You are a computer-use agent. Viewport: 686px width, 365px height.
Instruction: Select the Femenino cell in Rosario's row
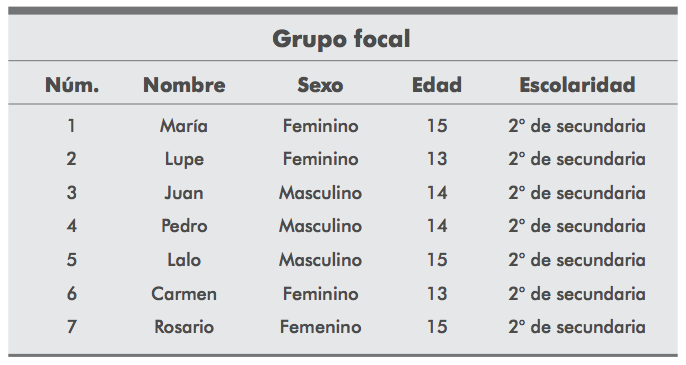point(321,327)
